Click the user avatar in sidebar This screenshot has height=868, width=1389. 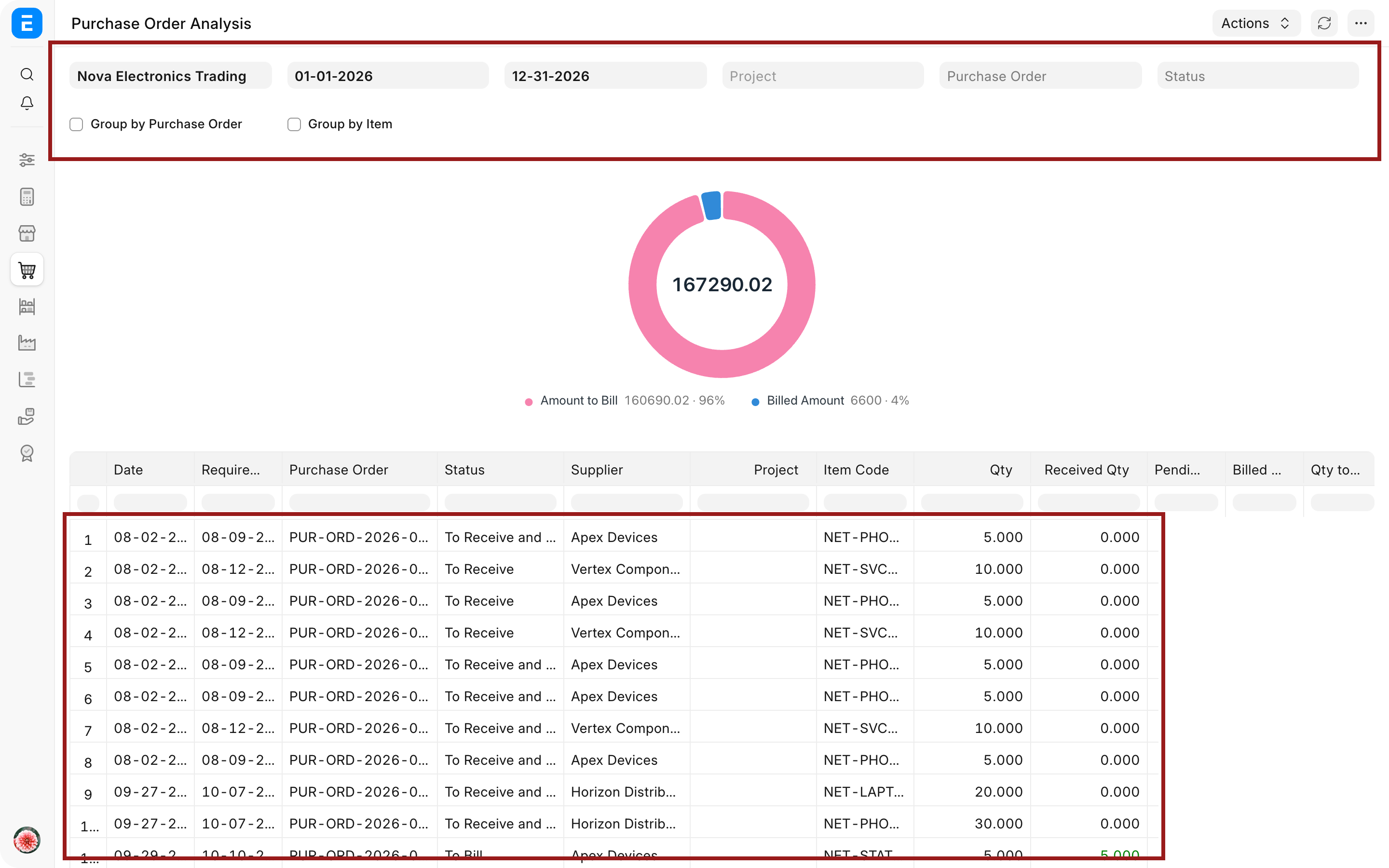27,841
